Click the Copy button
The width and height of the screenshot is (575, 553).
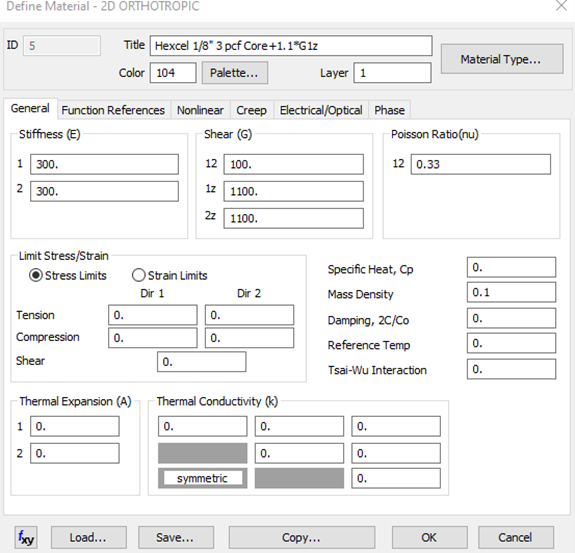tap(302, 538)
